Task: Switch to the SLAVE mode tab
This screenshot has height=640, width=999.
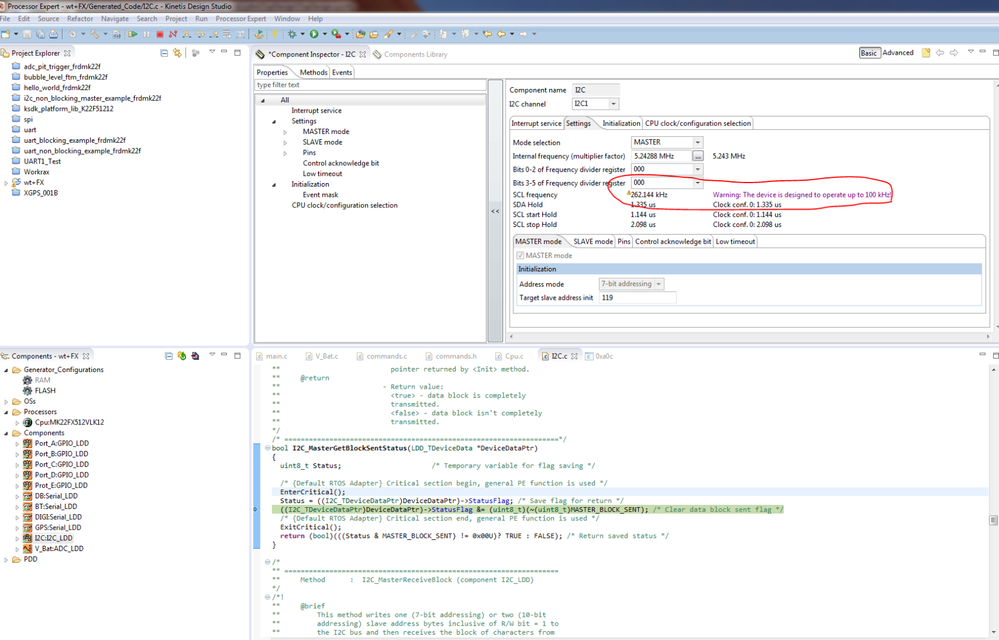Action: click(x=591, y=241)
